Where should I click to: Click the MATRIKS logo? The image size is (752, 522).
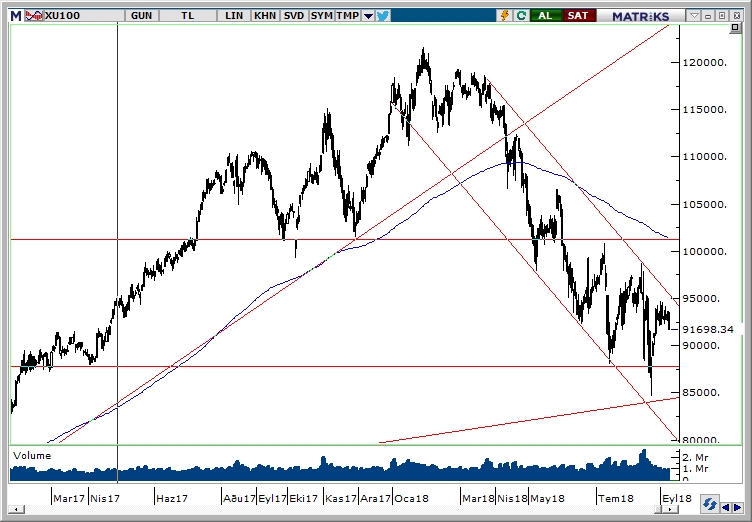coord(640,16)
